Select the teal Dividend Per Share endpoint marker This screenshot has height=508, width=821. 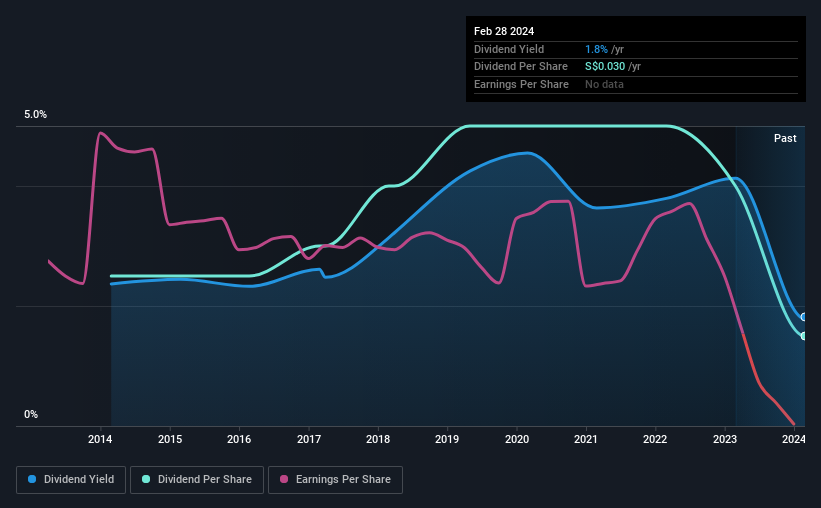(x=804, y=336)
